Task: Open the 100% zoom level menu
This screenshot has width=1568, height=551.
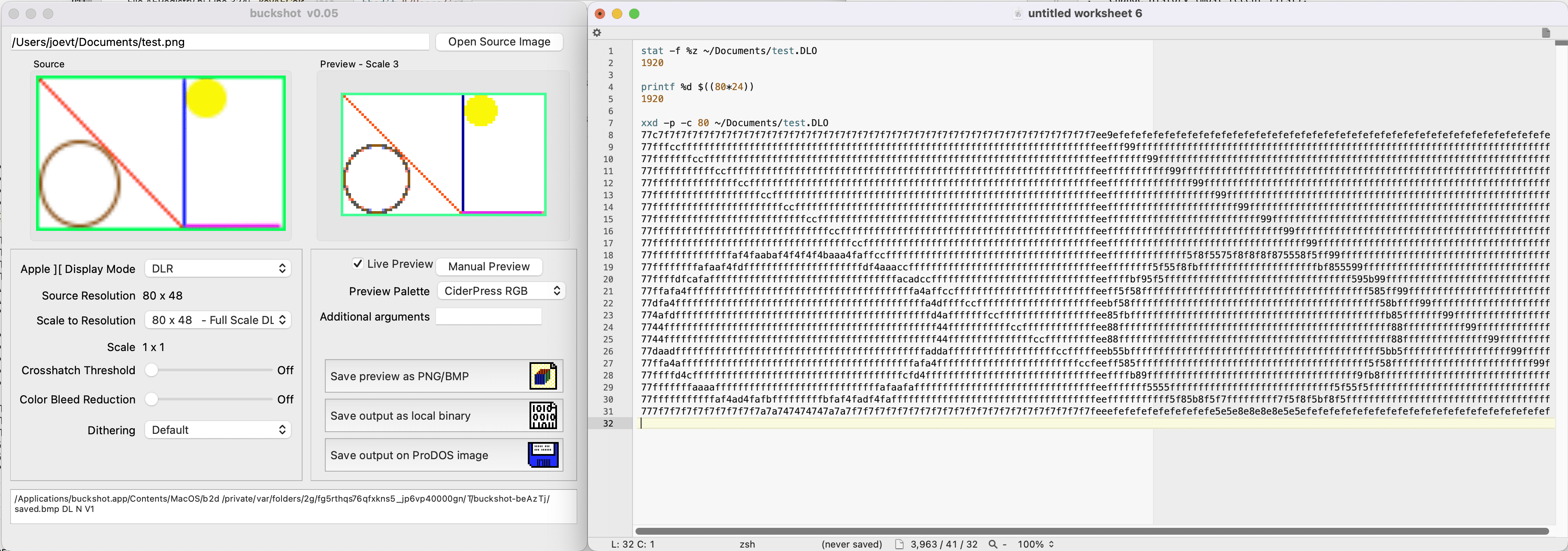Action: 1035,544
